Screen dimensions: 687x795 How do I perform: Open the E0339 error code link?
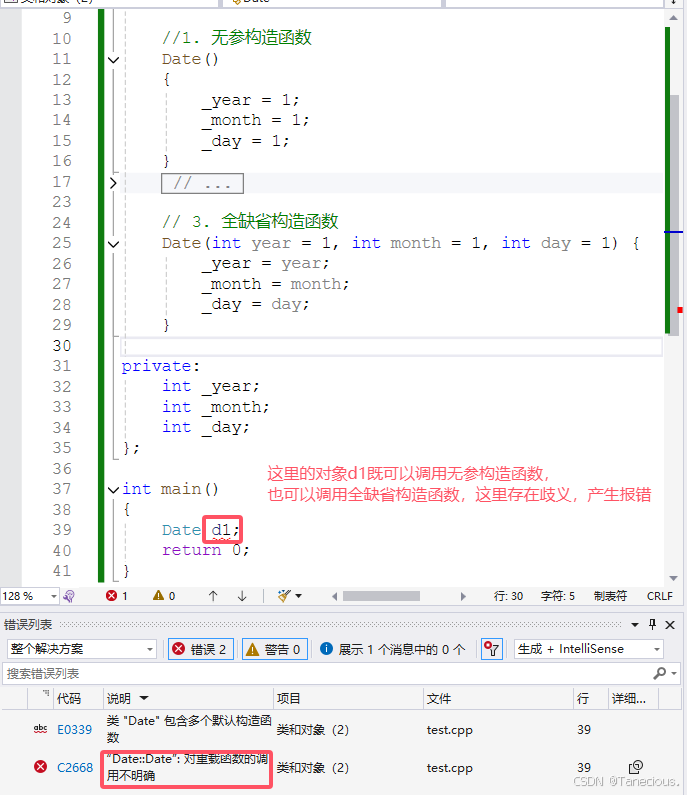(x=75, y=730)
